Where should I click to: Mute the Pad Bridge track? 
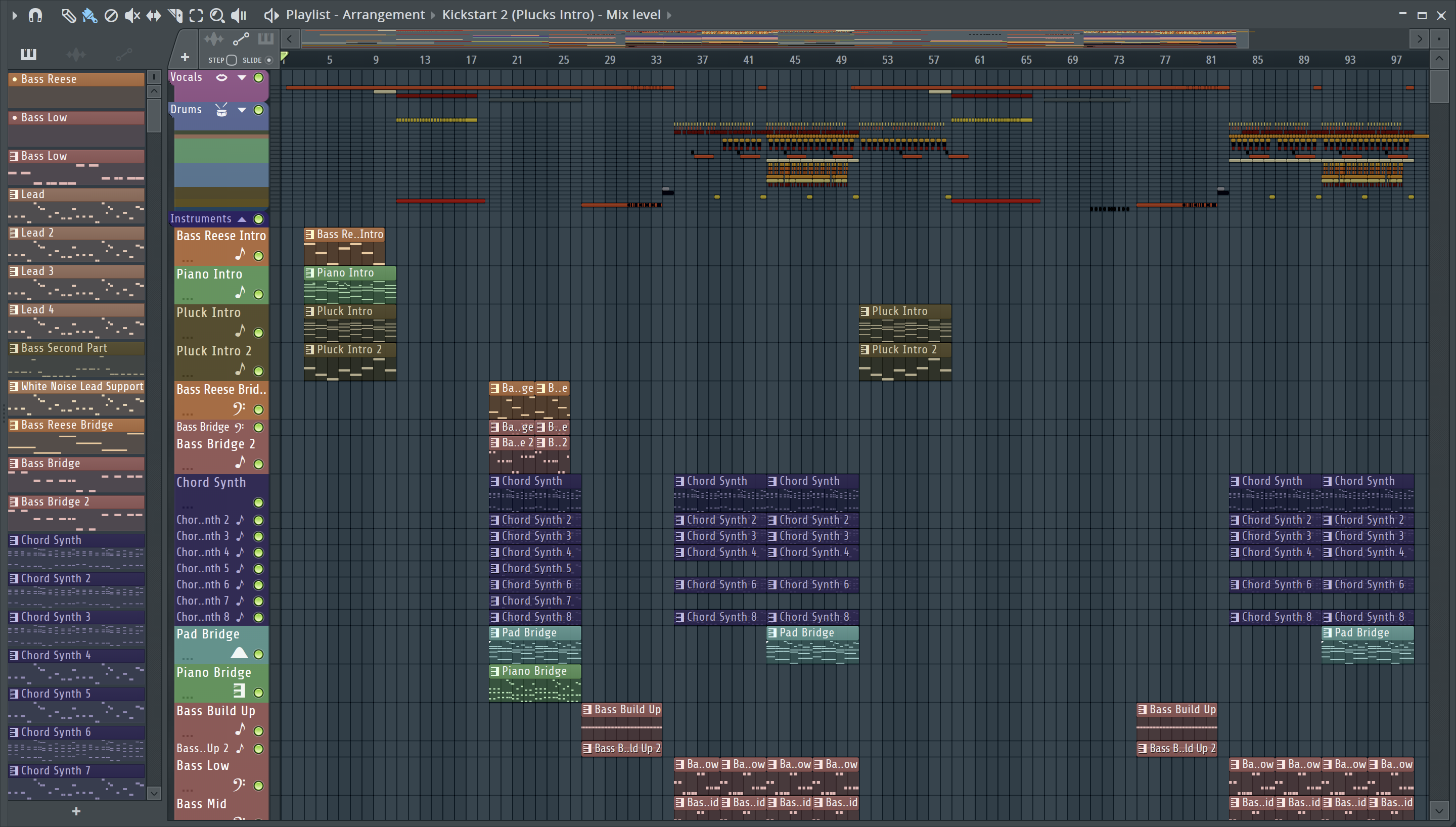coord(258,654)
